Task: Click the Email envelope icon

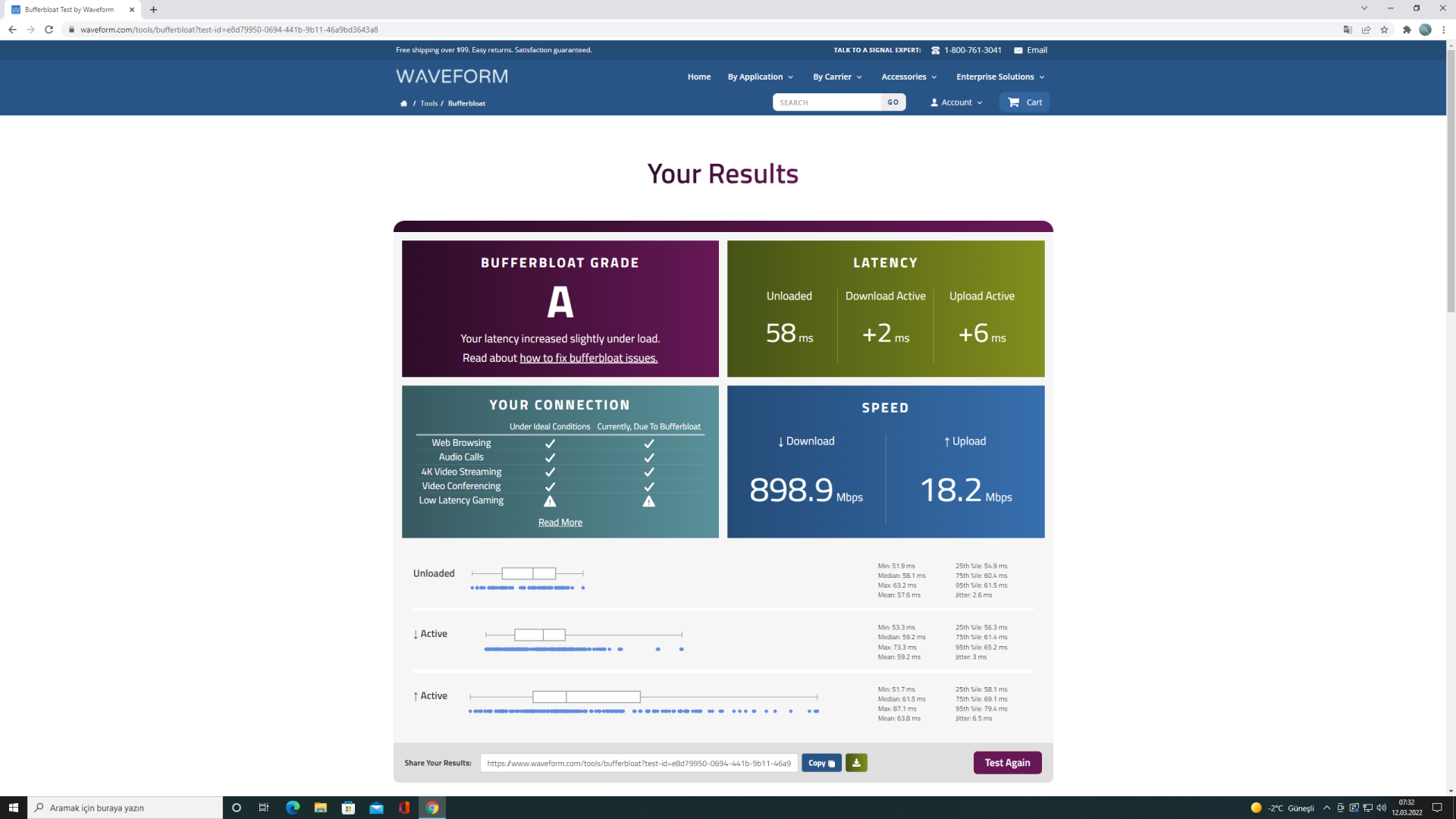Action: [x=1018, y=51]
